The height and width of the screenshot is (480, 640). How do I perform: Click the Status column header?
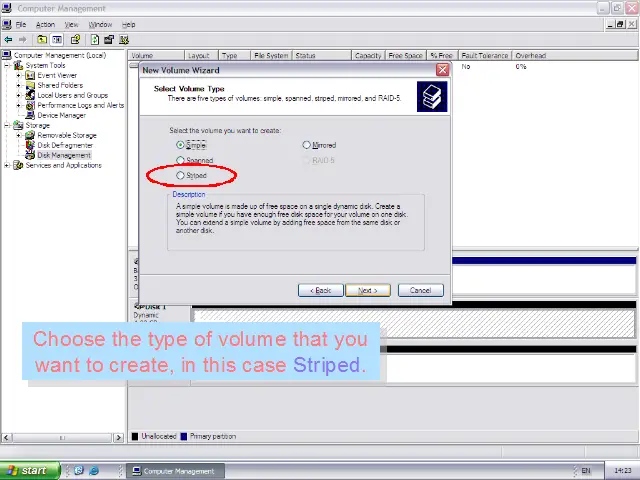click(x=321, y=56)
